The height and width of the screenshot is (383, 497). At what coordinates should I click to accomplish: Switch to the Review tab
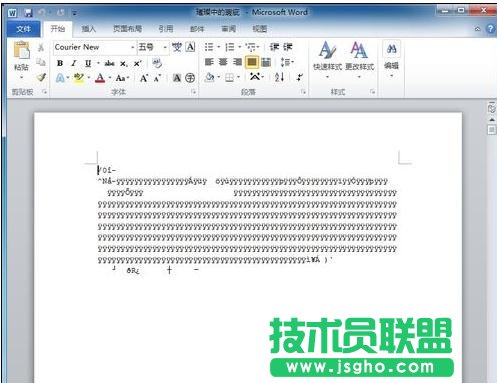tap(229, 29)
